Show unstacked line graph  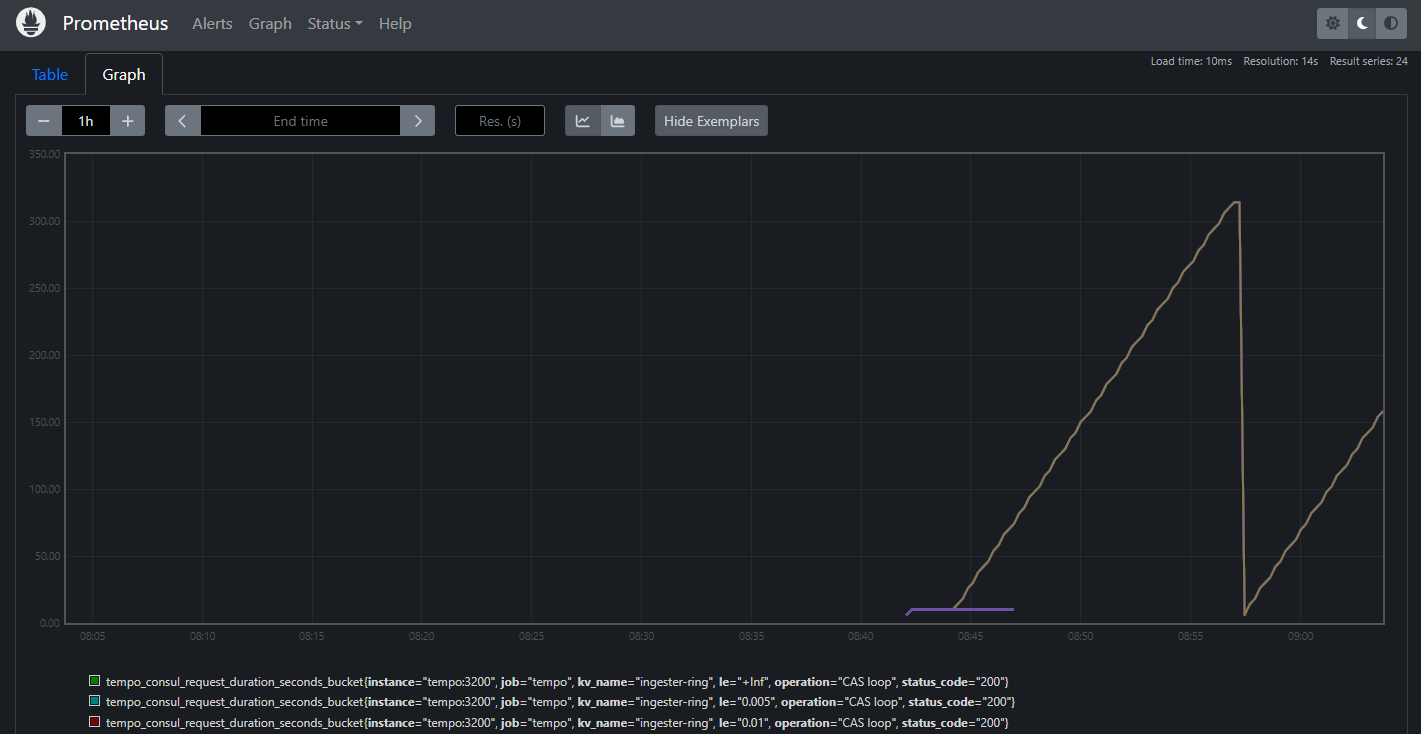[x=583, y=121]
